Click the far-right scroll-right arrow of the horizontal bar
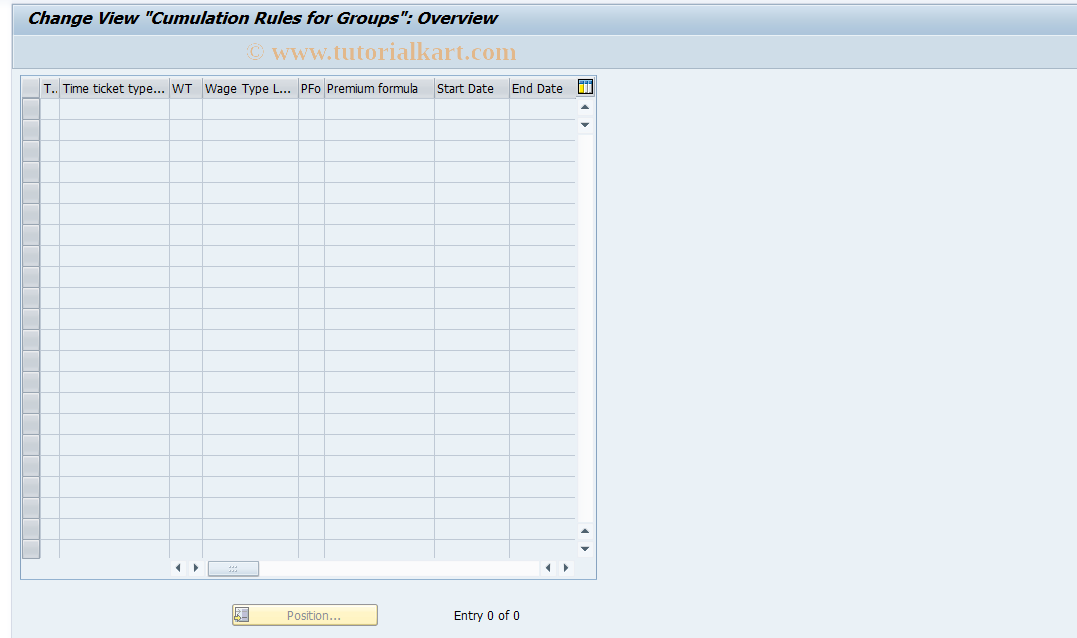This screenshot has height=638, width=1077. pos(566,568)
